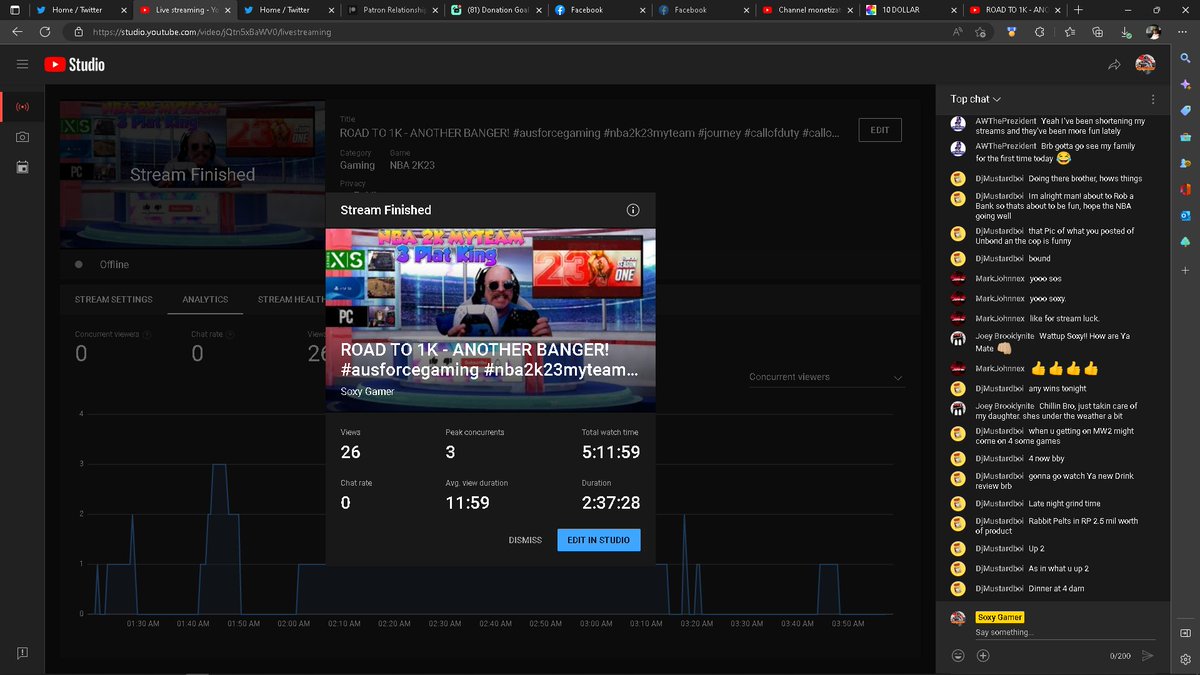Switch to the Stream Health tab

[291, 299]
